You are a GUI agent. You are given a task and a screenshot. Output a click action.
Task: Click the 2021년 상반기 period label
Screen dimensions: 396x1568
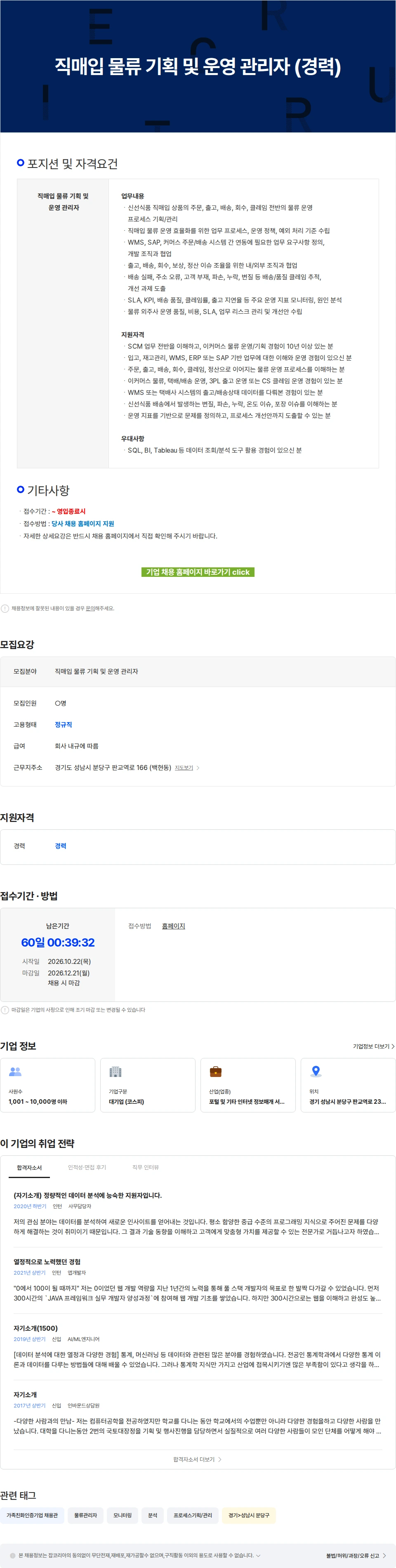[29, 1273]
